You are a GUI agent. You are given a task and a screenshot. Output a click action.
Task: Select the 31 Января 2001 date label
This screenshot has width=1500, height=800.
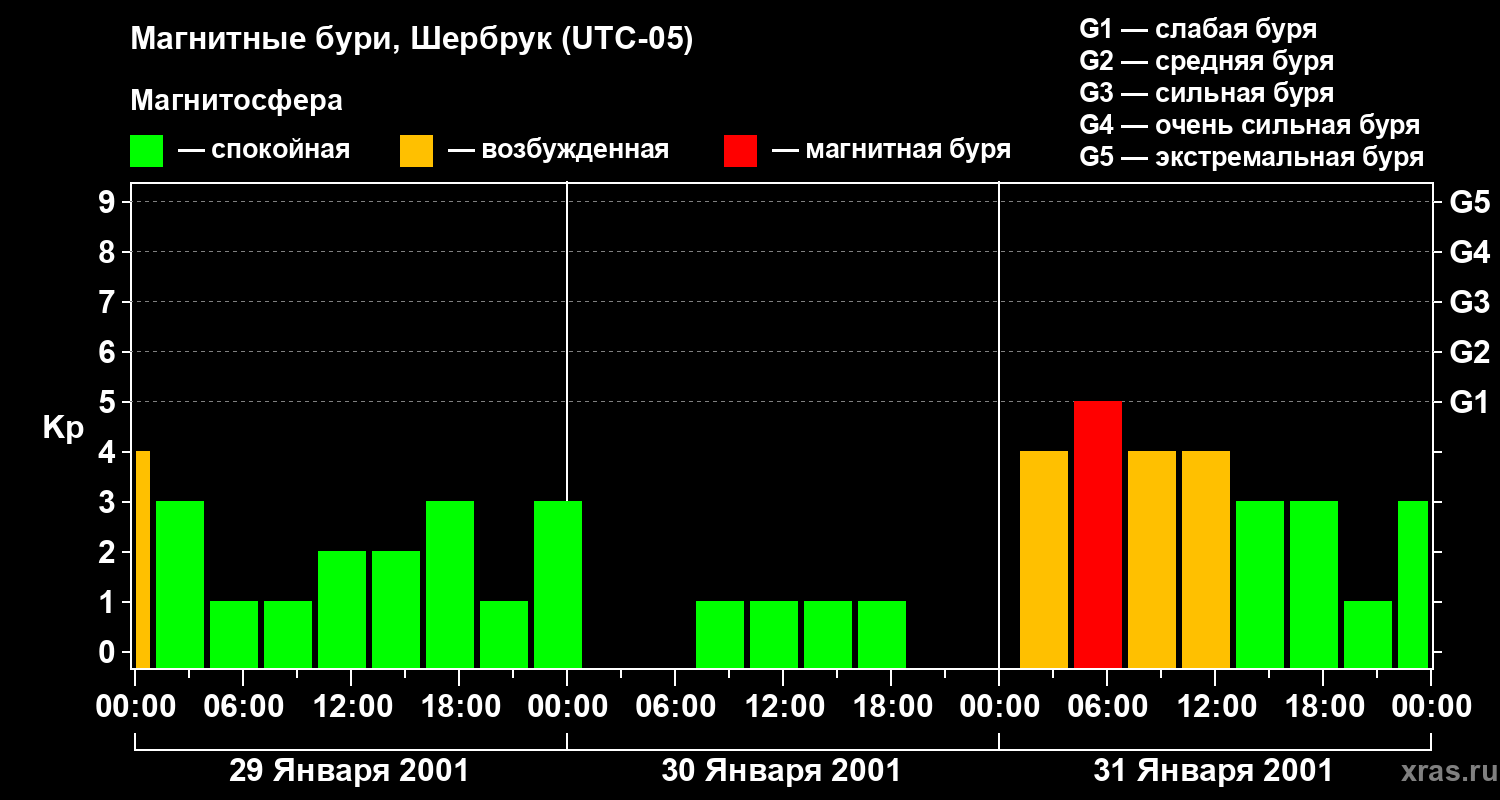(x=1213, y=771)
